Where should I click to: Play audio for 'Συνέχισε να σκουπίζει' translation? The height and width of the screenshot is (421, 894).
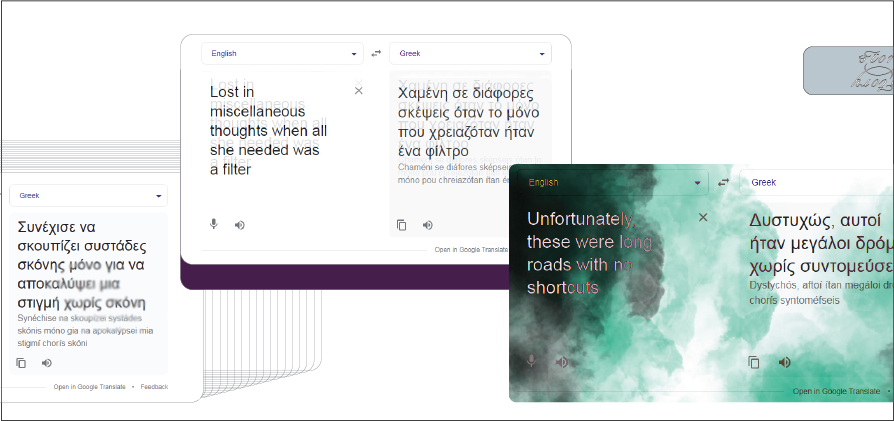click(x=47, y=363)
